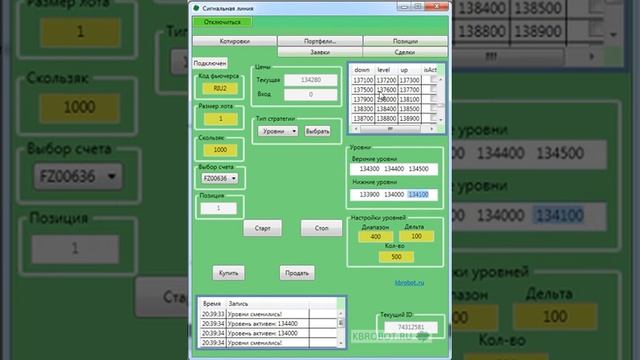
Task: Select cell 138900 in levels table
Action: [x=409, y=118]
